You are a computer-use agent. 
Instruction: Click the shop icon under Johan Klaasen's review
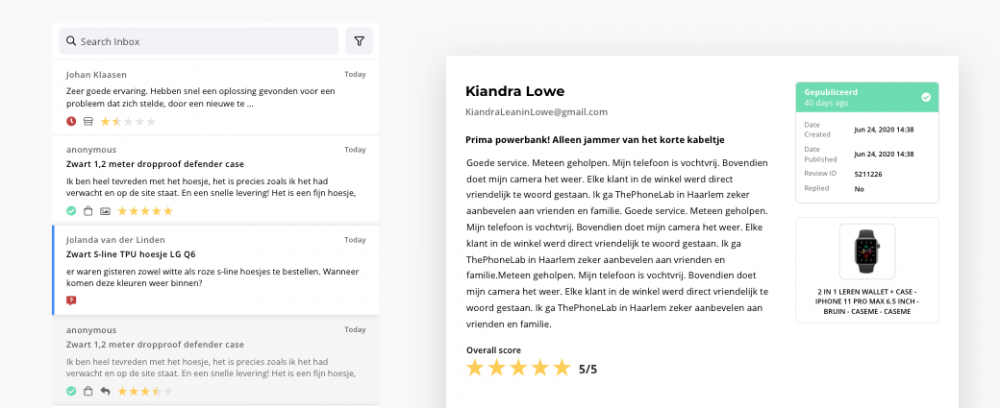(88, 121)
